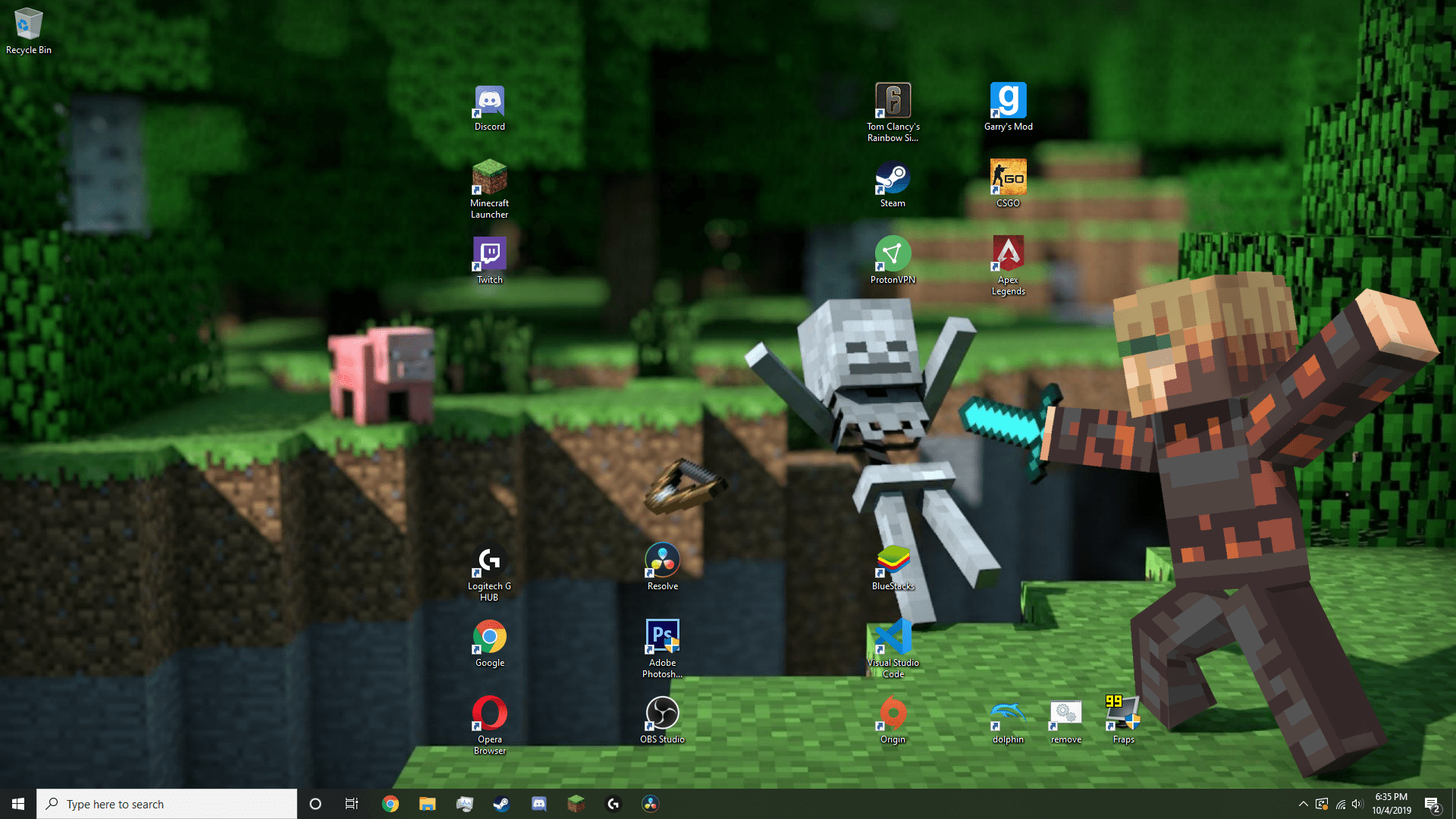Viewport: 1456px width, 819px height.
Task: Open Steam from the taskbar
Action: coord(502,804)
